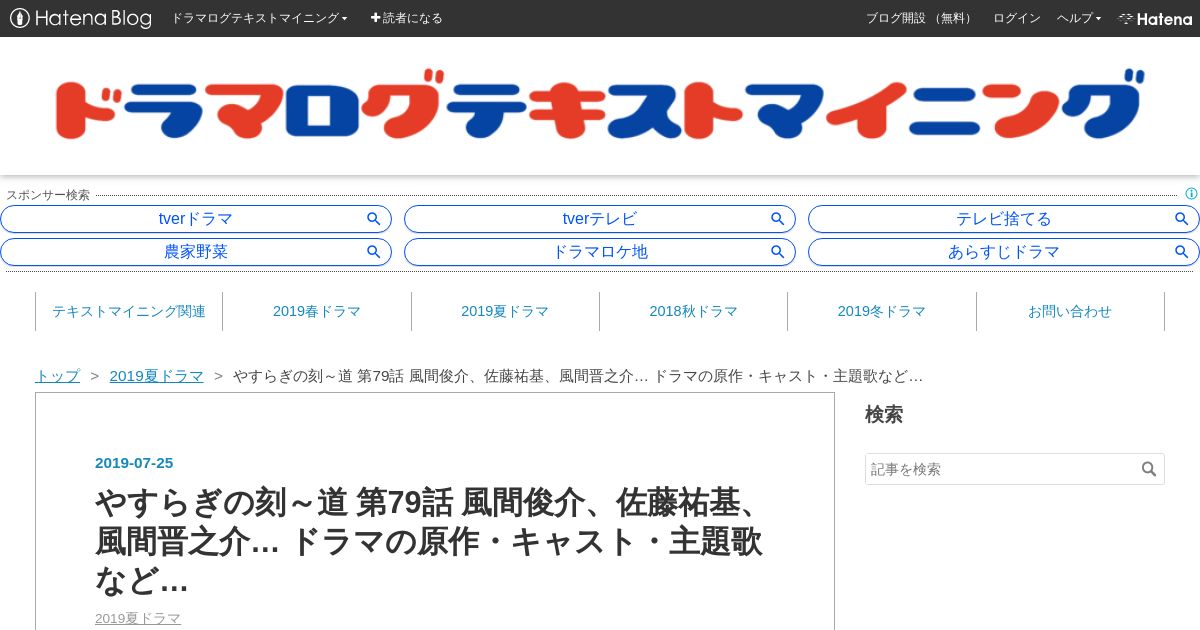Screen dimensions: 1200x630
Task: Open 2019夏ドラマ nav tab
Action: 505,311
